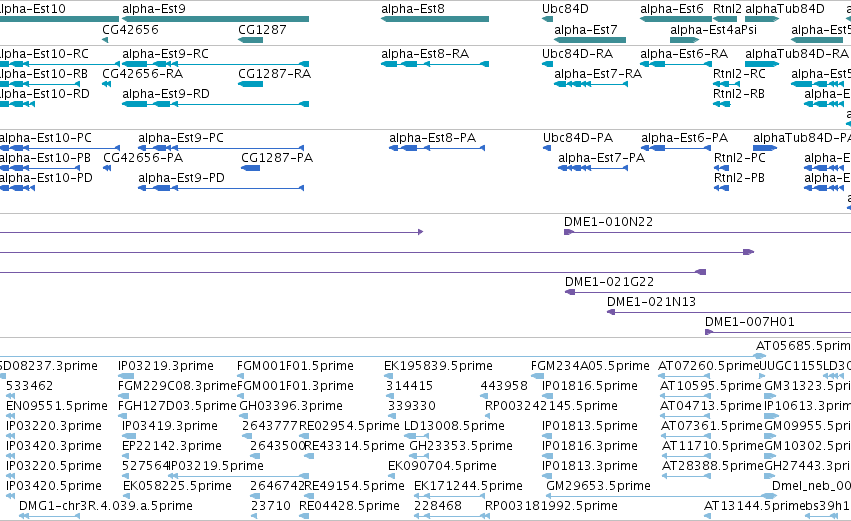Click the Rtnl2-RC transcript label
Viewport: 851px width, 521px height.
click(x=739, y=74)
